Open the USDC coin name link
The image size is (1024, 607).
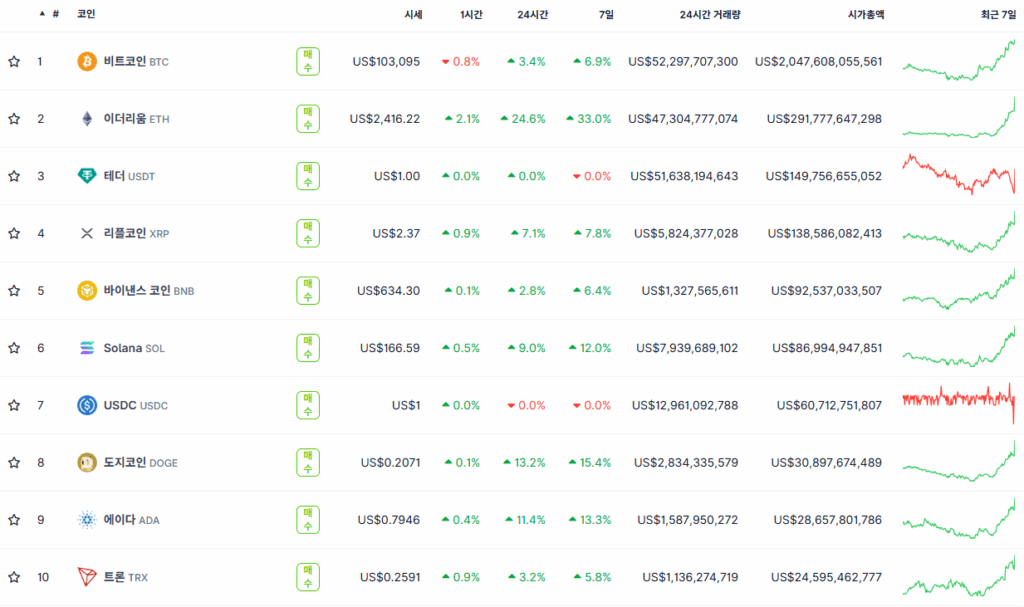tap(135, 405)
